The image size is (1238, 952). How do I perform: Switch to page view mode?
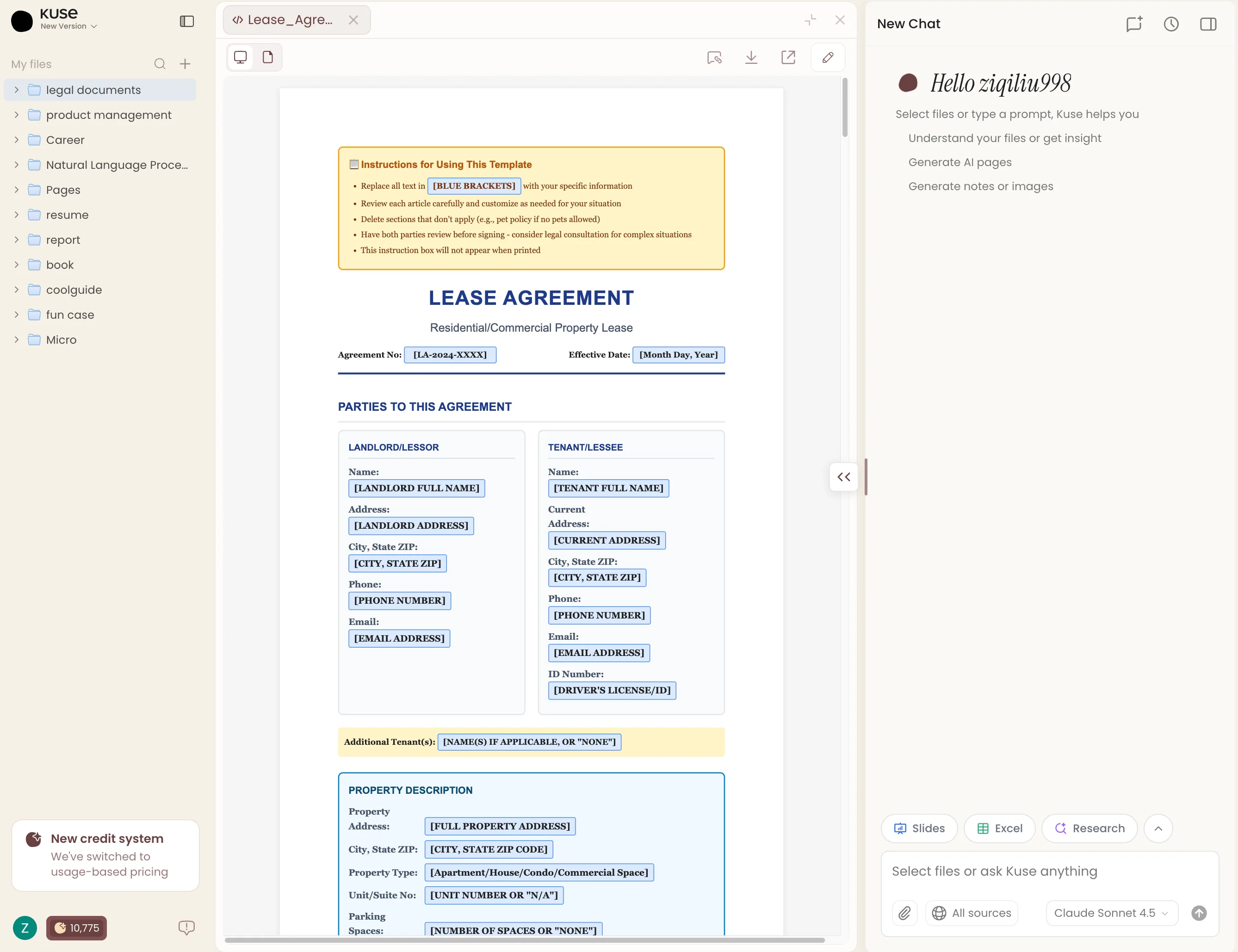point(268,57)
